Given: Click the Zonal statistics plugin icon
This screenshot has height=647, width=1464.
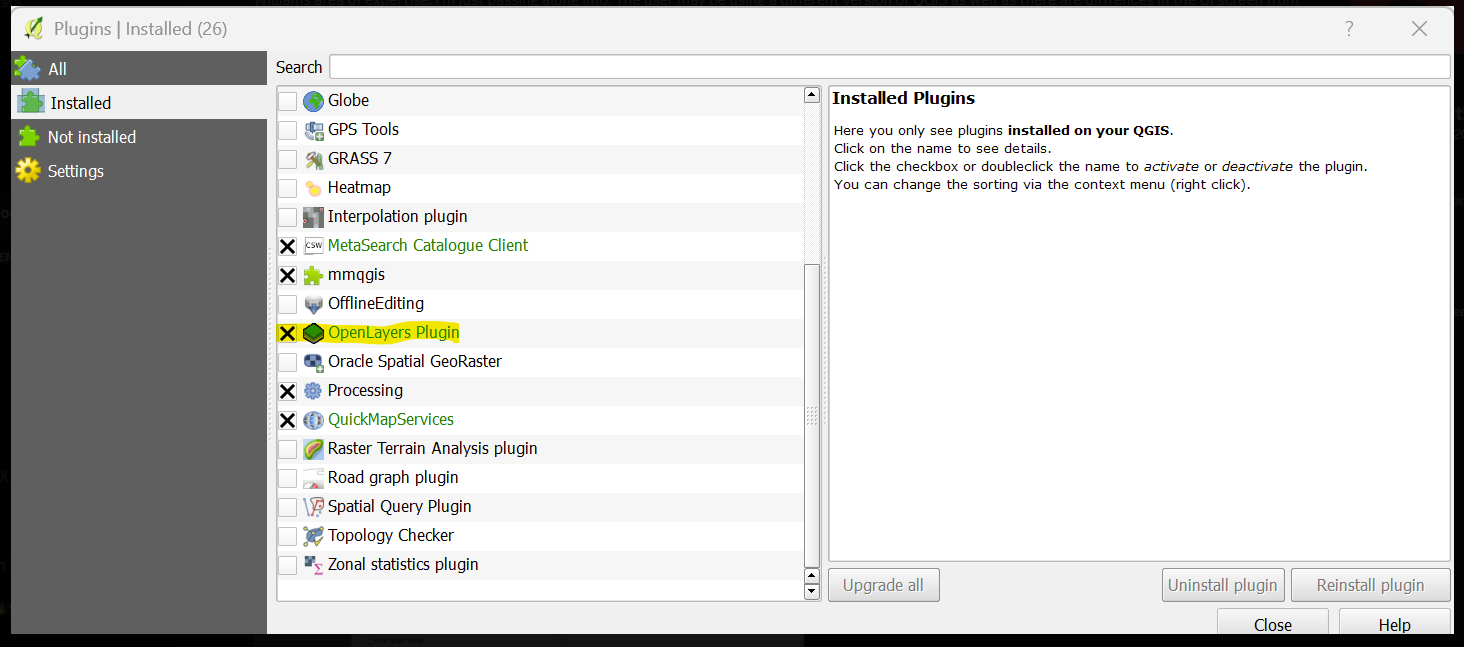Looking at the screenshot, I should (313, 564).
